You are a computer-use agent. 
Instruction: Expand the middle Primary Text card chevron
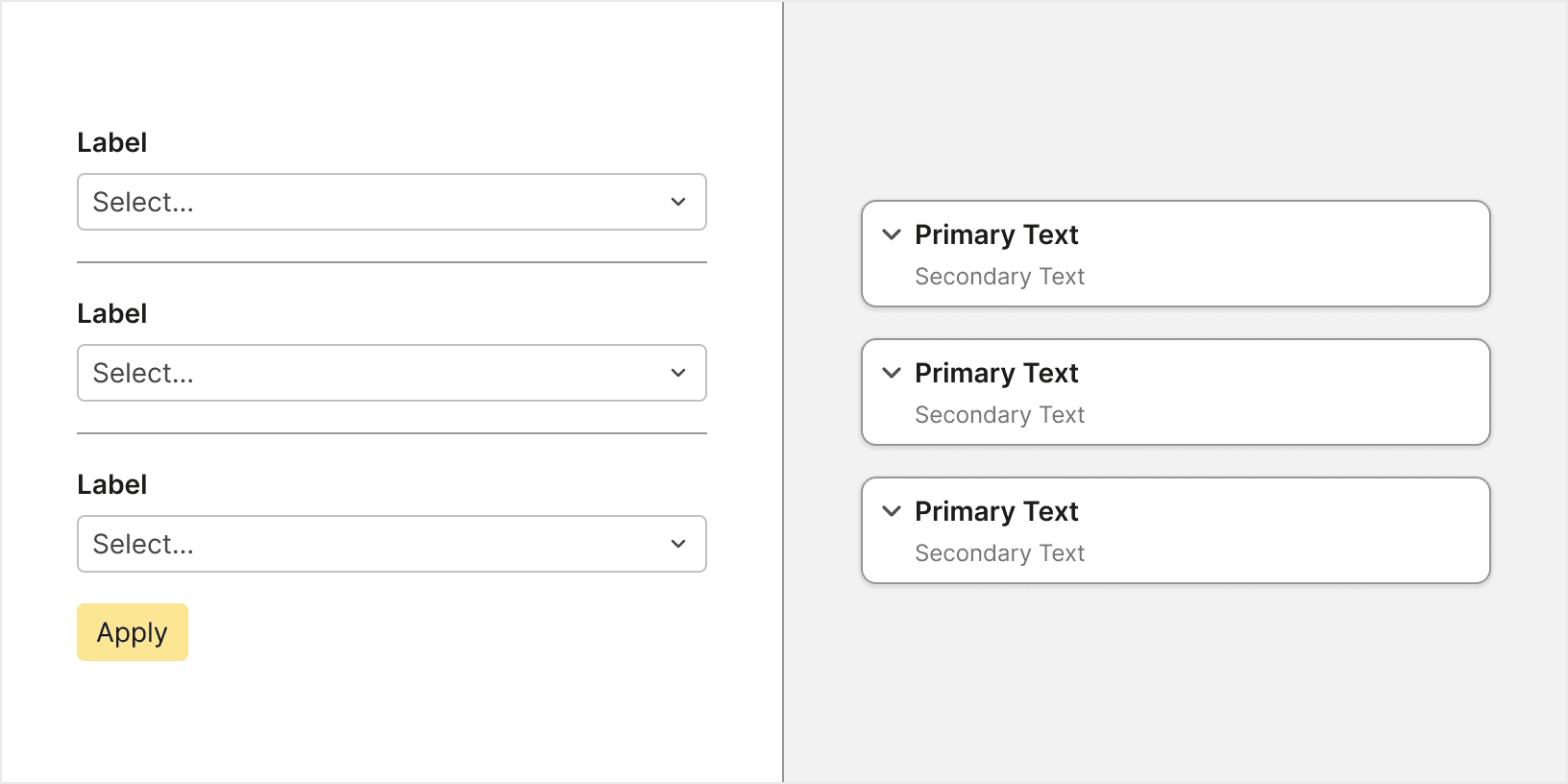pos(892,373)
